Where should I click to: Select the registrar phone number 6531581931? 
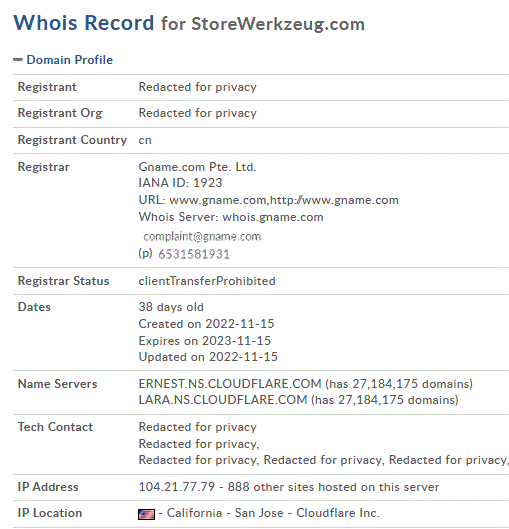[x=194, y=254]
